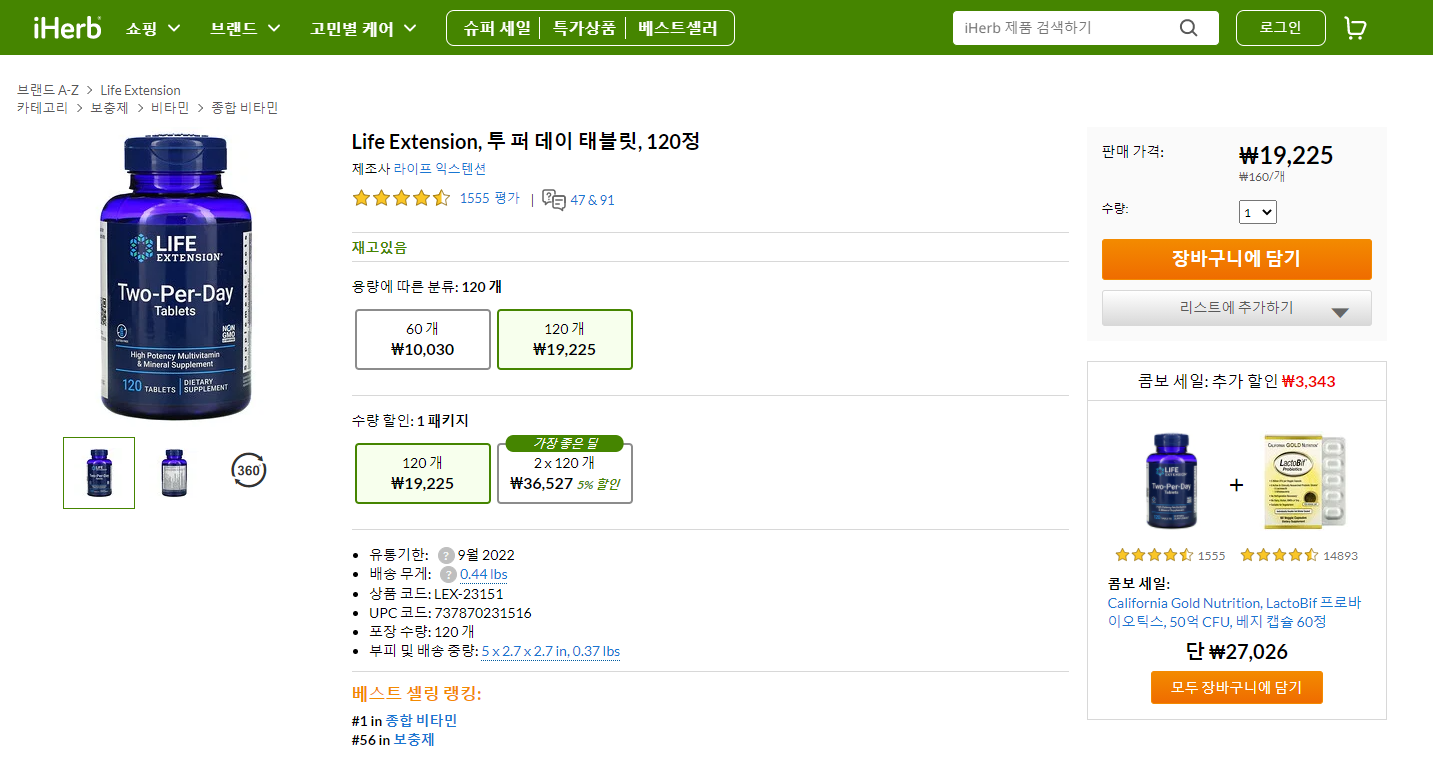
Task: Open Life Extension breadcrumb link
Action: point(140,90)
